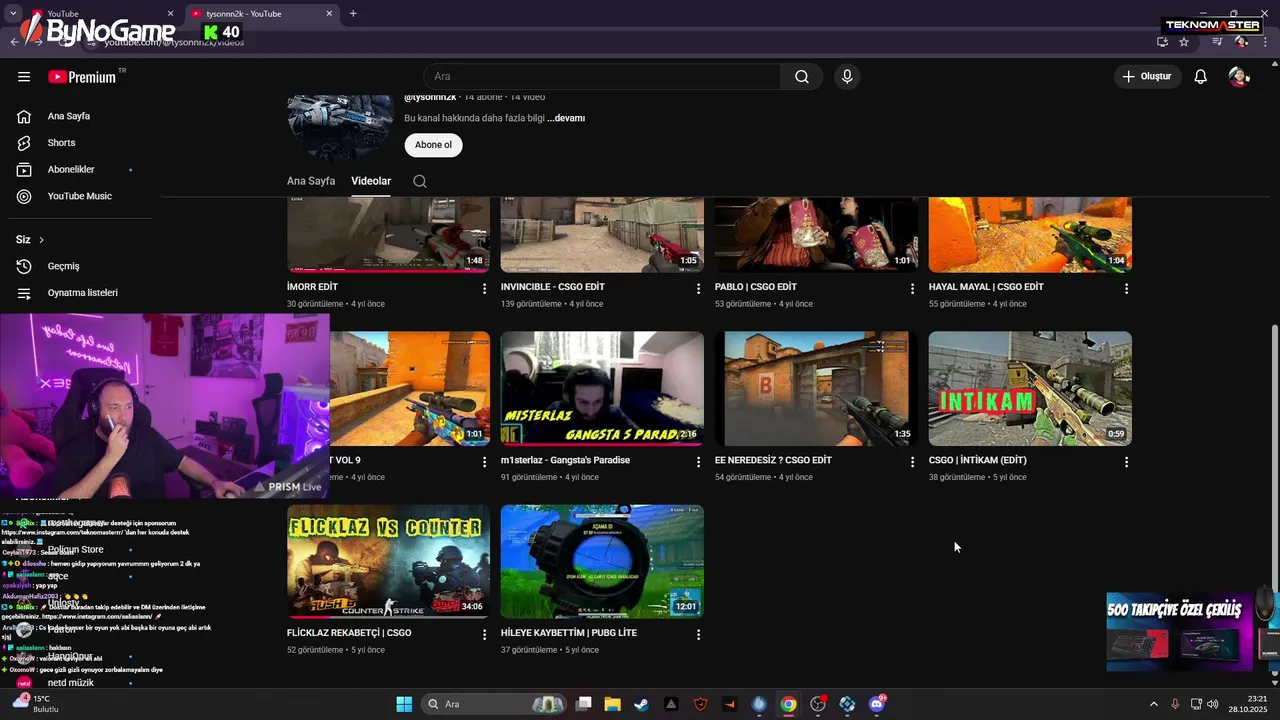Open the PUBG LİTE scope thumbnail

[x=602, y=561]
